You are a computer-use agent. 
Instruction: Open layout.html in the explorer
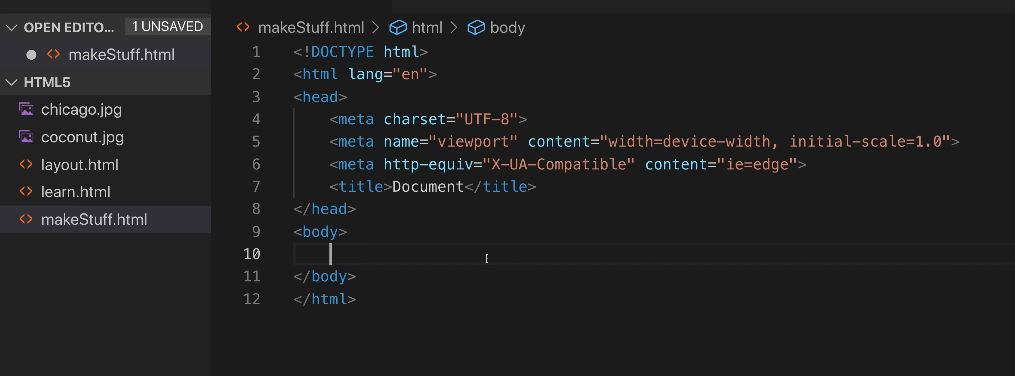(x=80, y=164)
